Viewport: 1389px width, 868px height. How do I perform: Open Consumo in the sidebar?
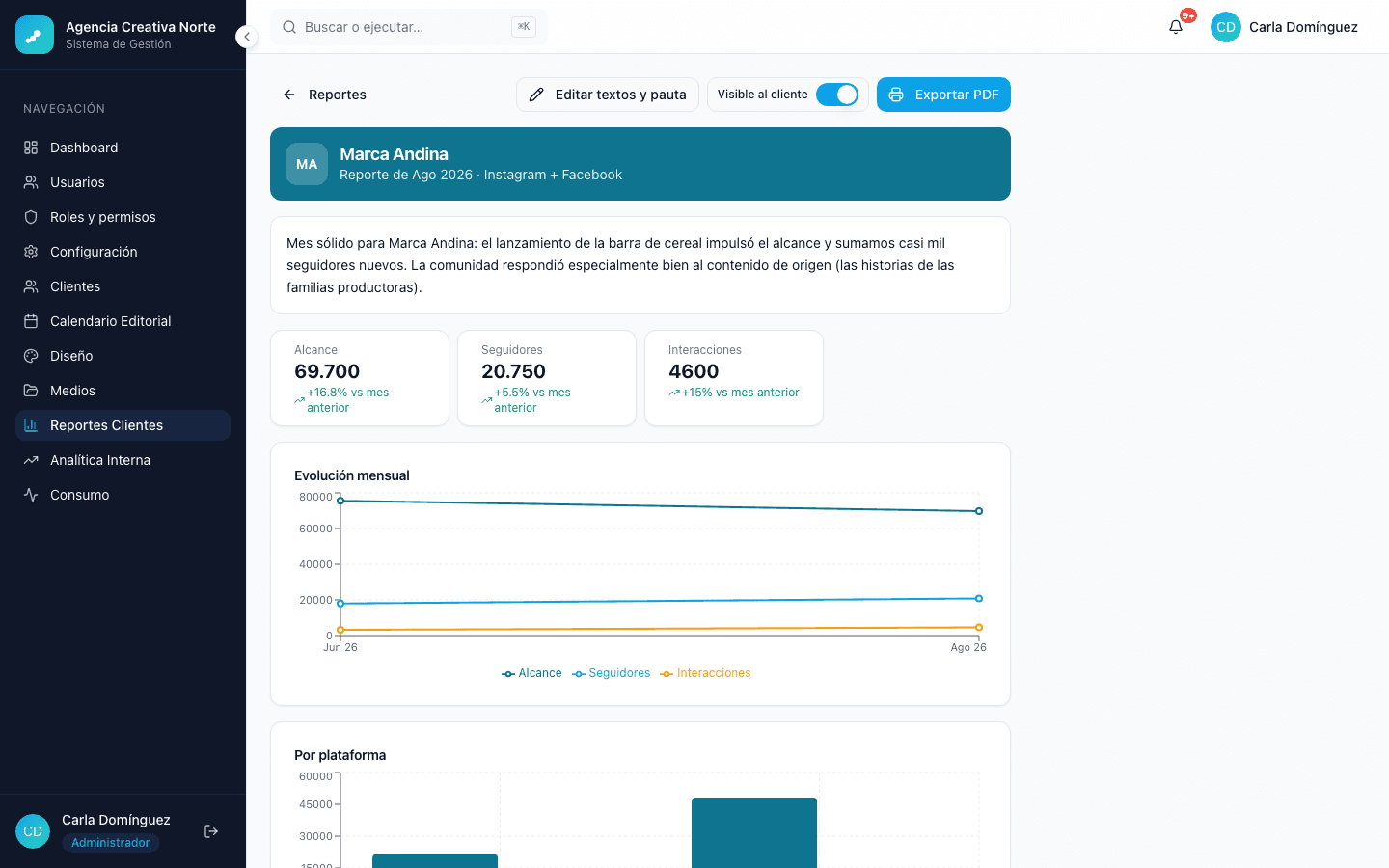coord(123,495)
